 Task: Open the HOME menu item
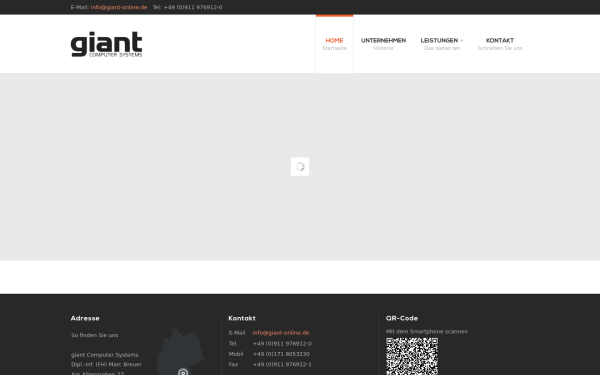pyautogui.click(x=334, y=44)
